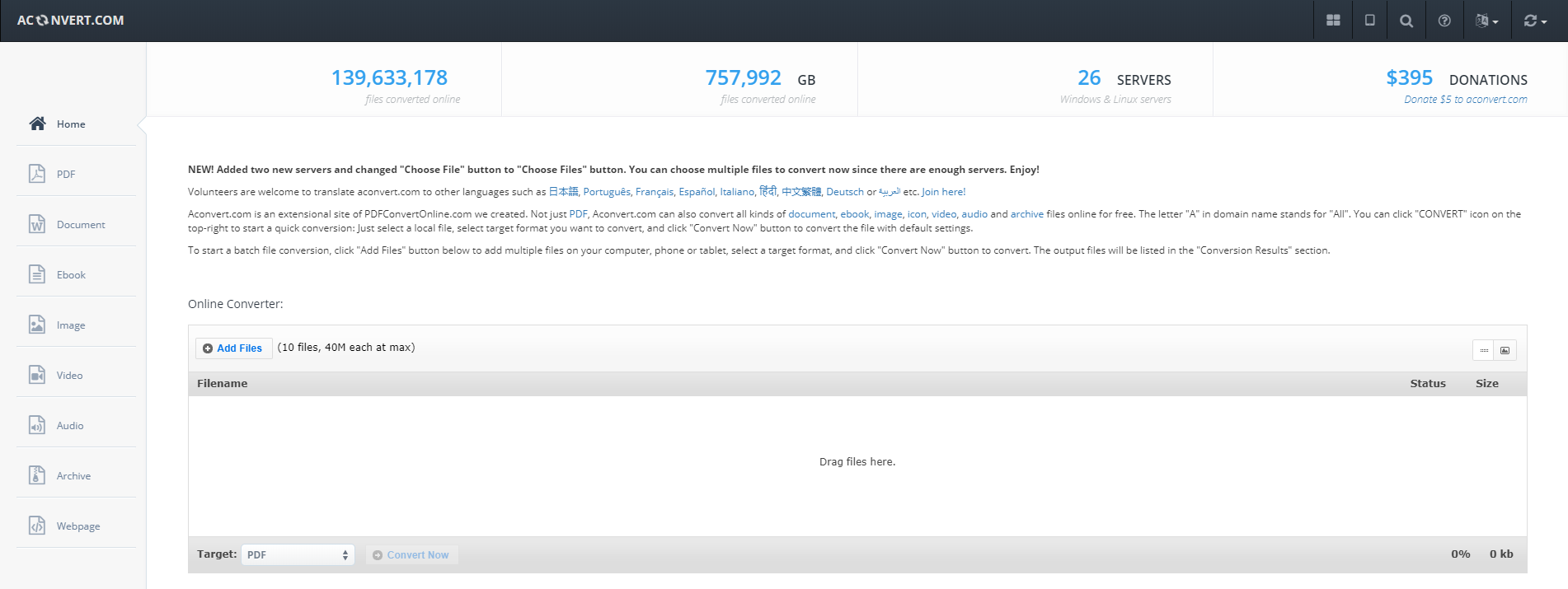
Task: Open the four-square grid icon in header
Action: click(x=1333, y=21)
